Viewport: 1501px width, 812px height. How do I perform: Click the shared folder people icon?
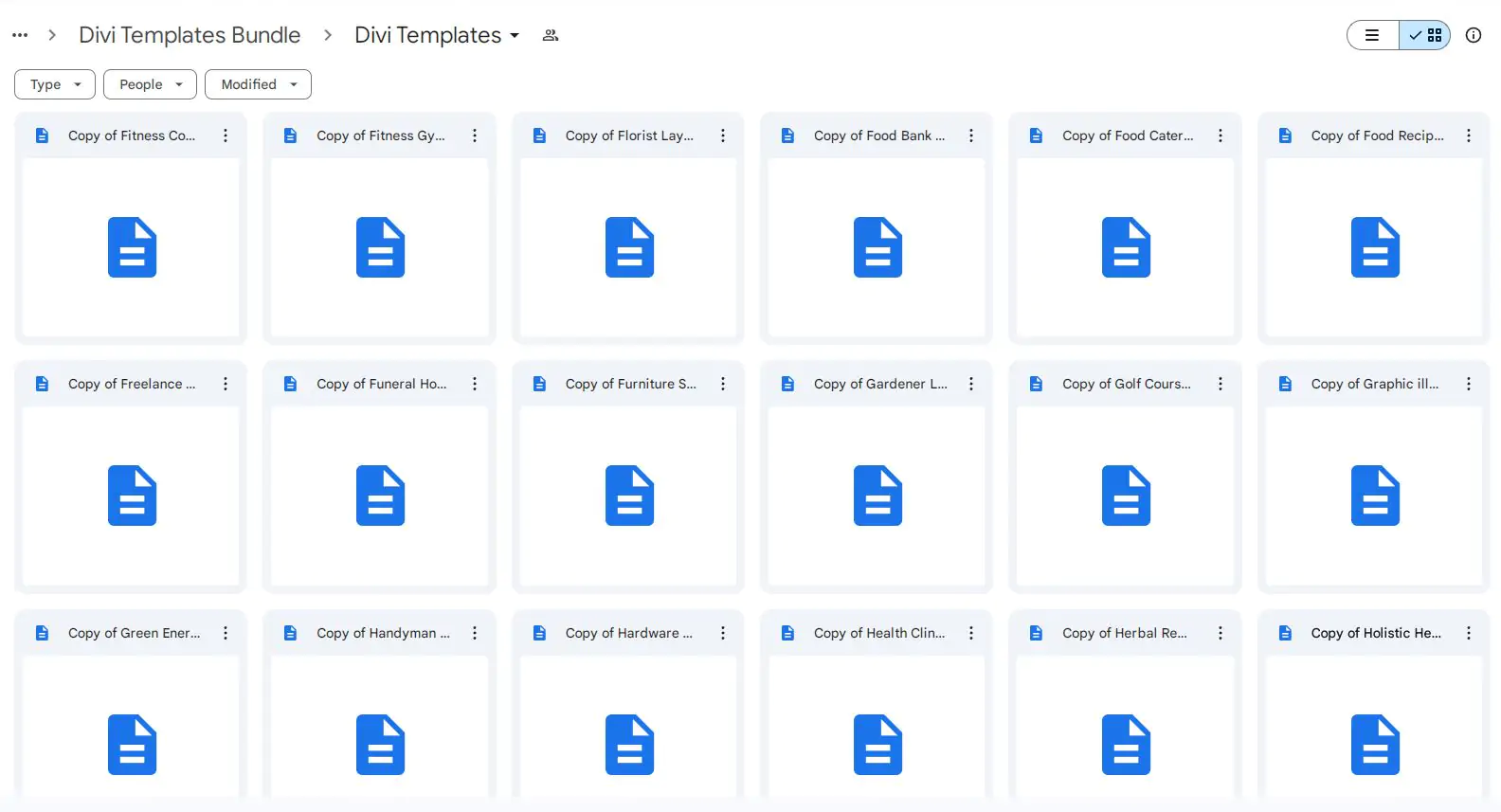551,36
